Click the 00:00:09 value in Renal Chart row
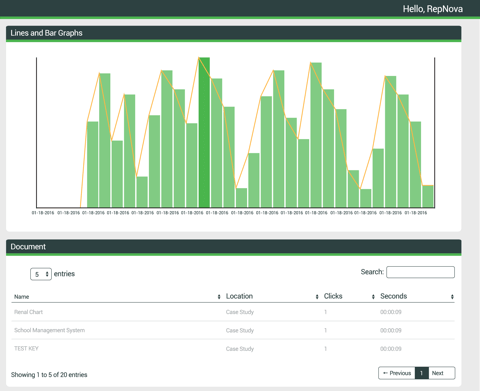 [x=391, y=312]
